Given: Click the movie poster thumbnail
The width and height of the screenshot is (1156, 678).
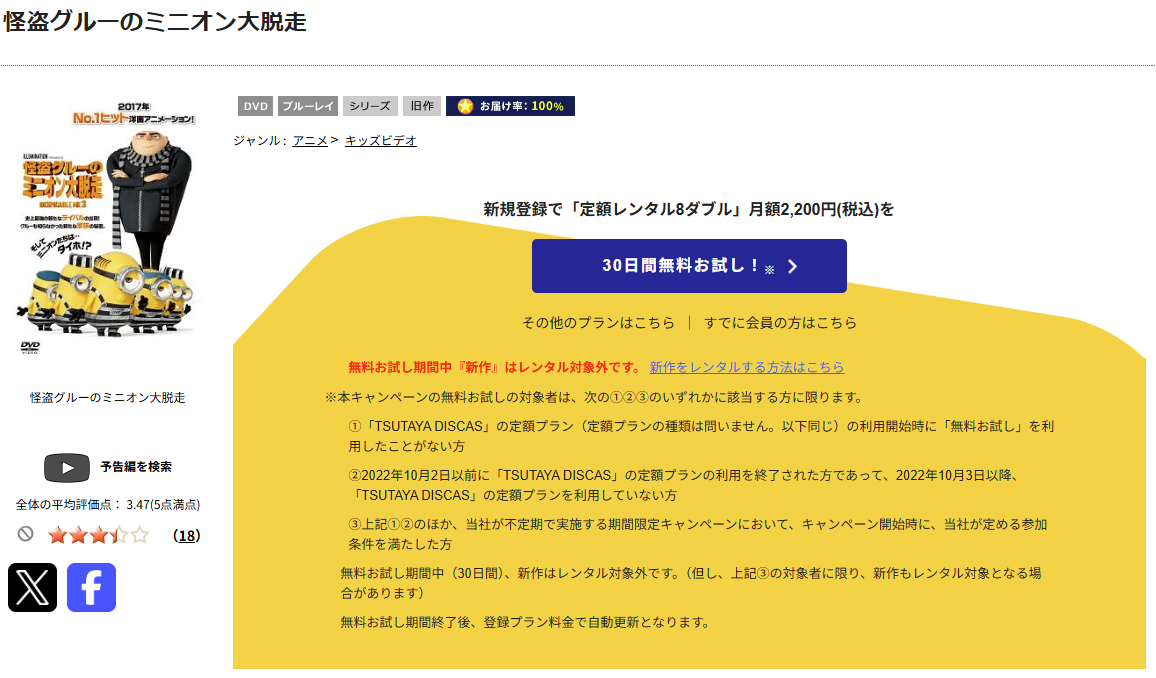Looking at the screenshot, I should [x=108, y=226].
